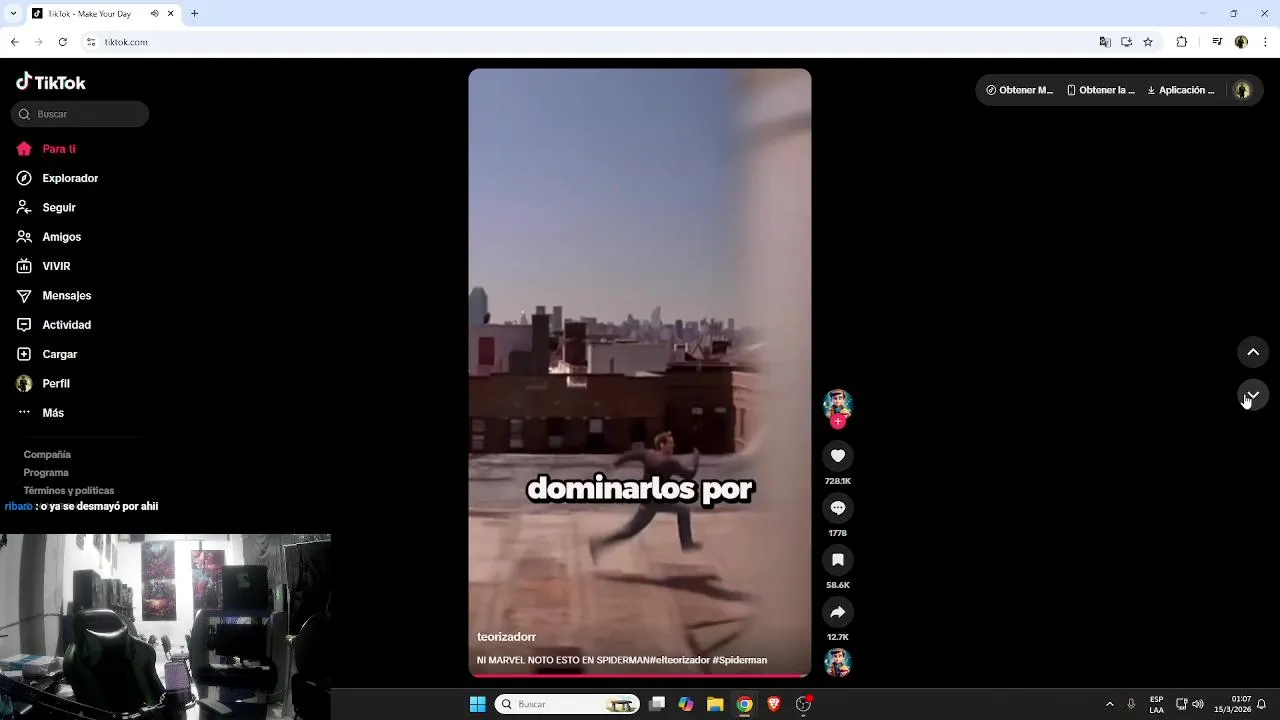1280x720 pixels.
Task: Open Brave browser from the taskbar
Action: tap(773, 704)
